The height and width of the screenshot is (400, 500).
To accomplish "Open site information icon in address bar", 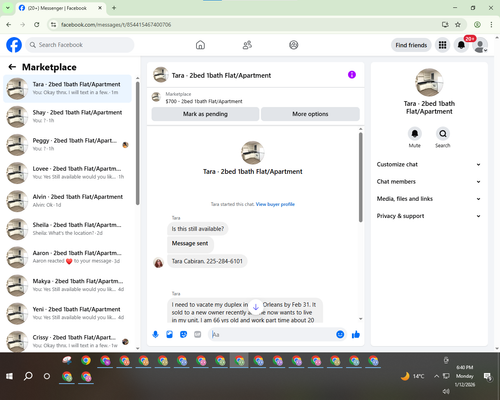I will coord(53,24).
